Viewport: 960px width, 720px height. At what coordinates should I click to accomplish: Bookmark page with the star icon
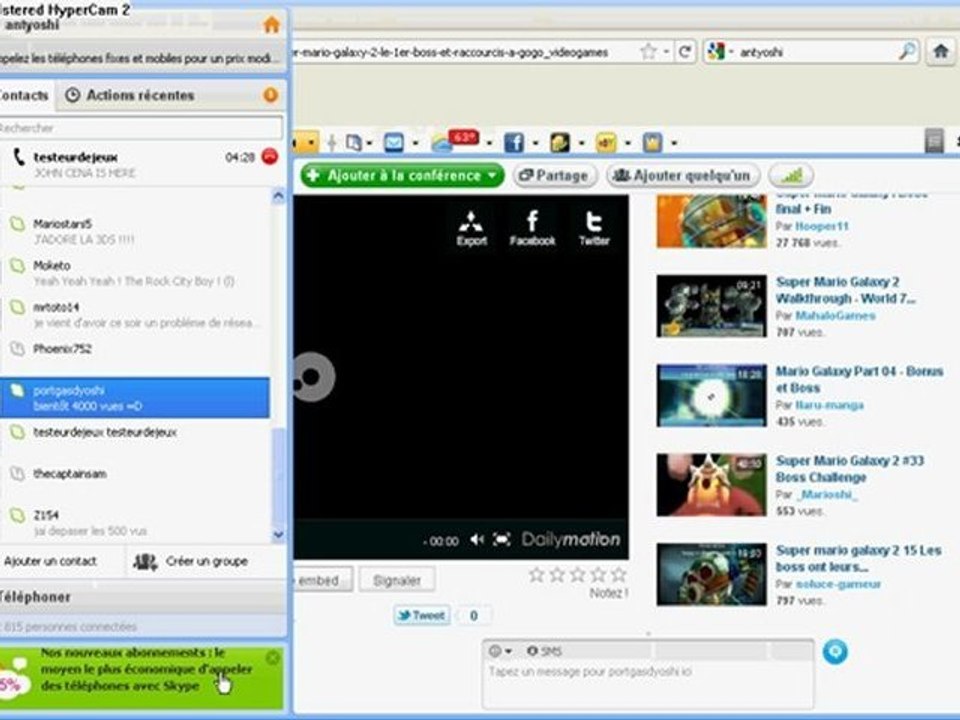coord(648,52)
